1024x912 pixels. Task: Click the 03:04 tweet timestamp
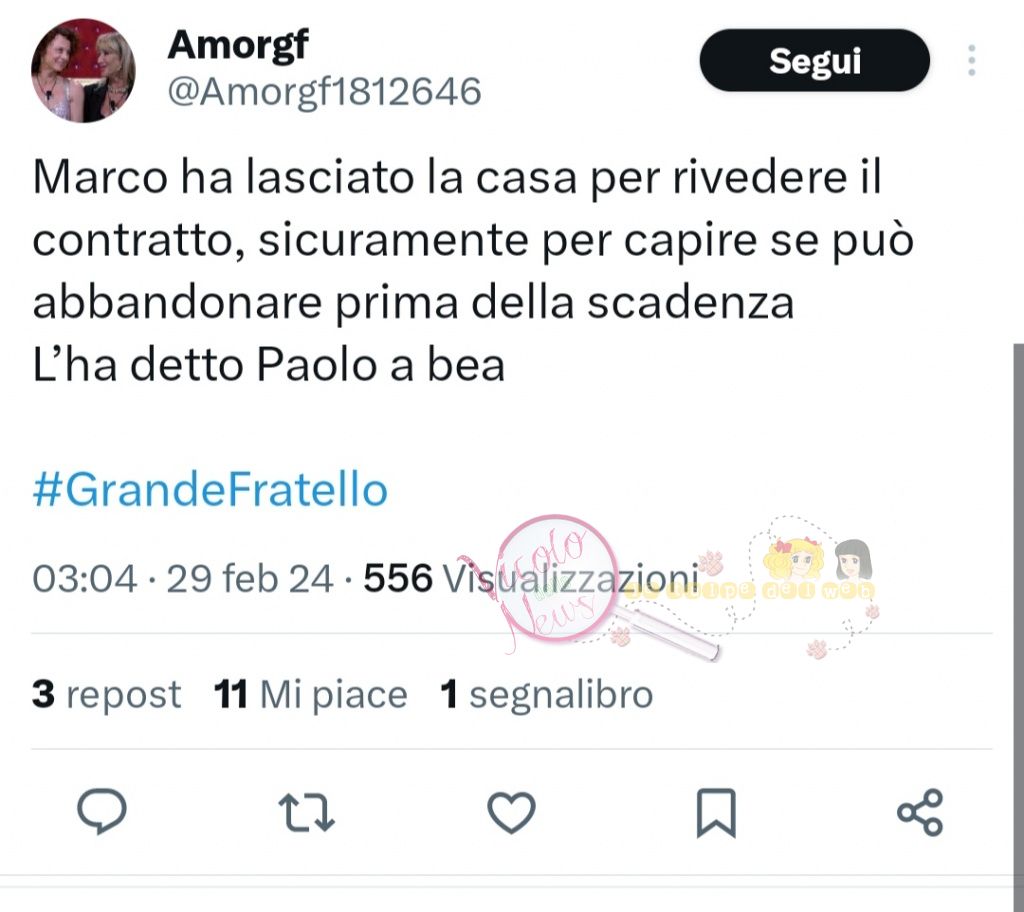85,578
